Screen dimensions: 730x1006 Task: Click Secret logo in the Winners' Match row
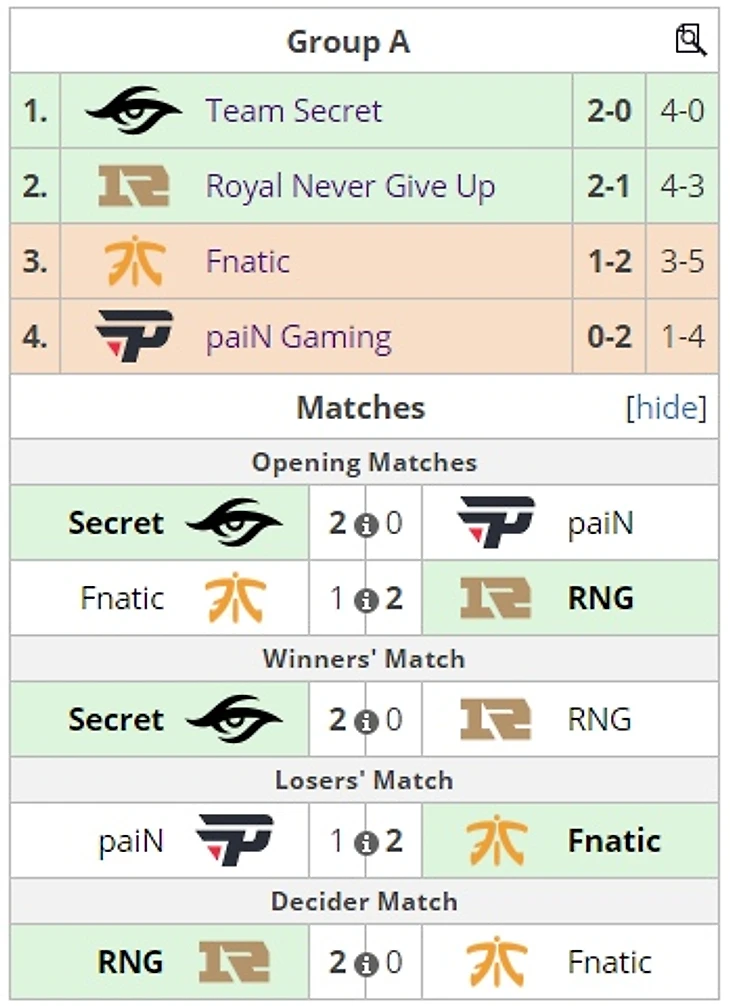[x=234, y=720]
